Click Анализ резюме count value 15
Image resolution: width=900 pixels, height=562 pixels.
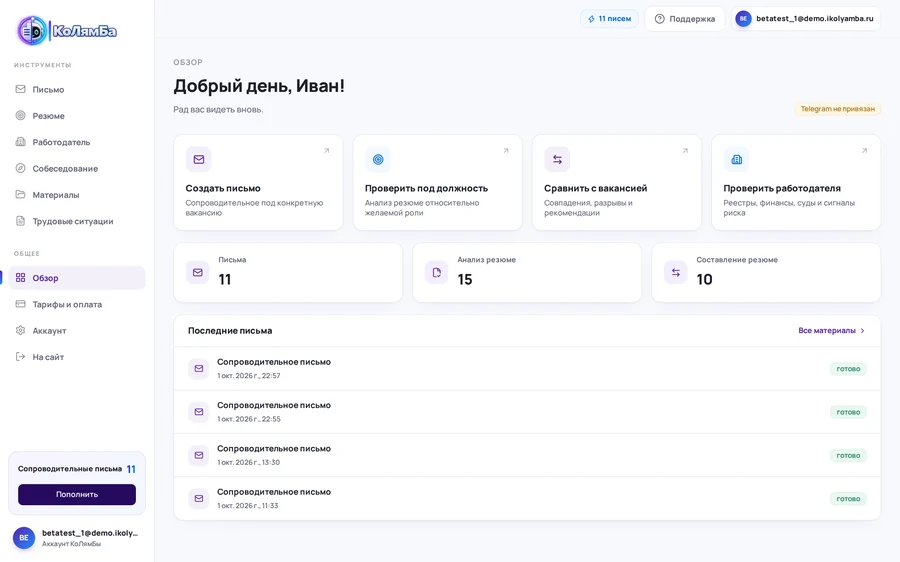point(465,280)
